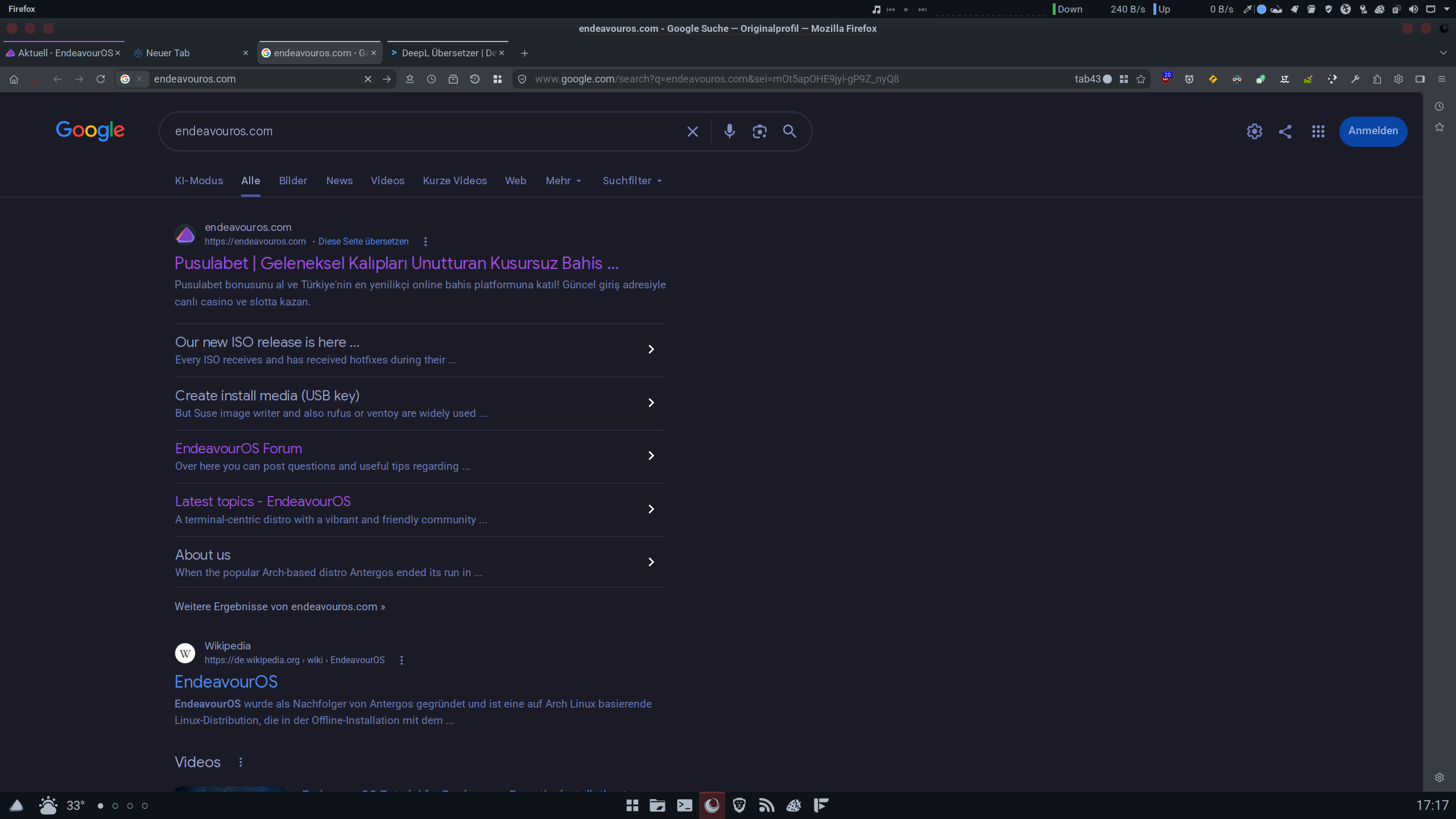Expand the Mehr dropdown
Viewport: 1456px width, 819px height.
(564, 181)
